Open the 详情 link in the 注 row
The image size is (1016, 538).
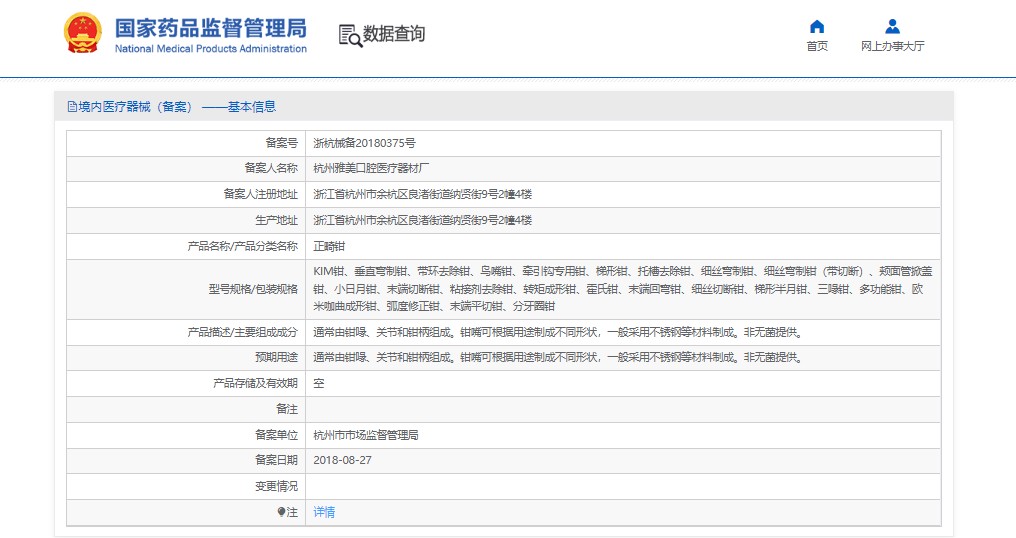click(x=324, y=512)
